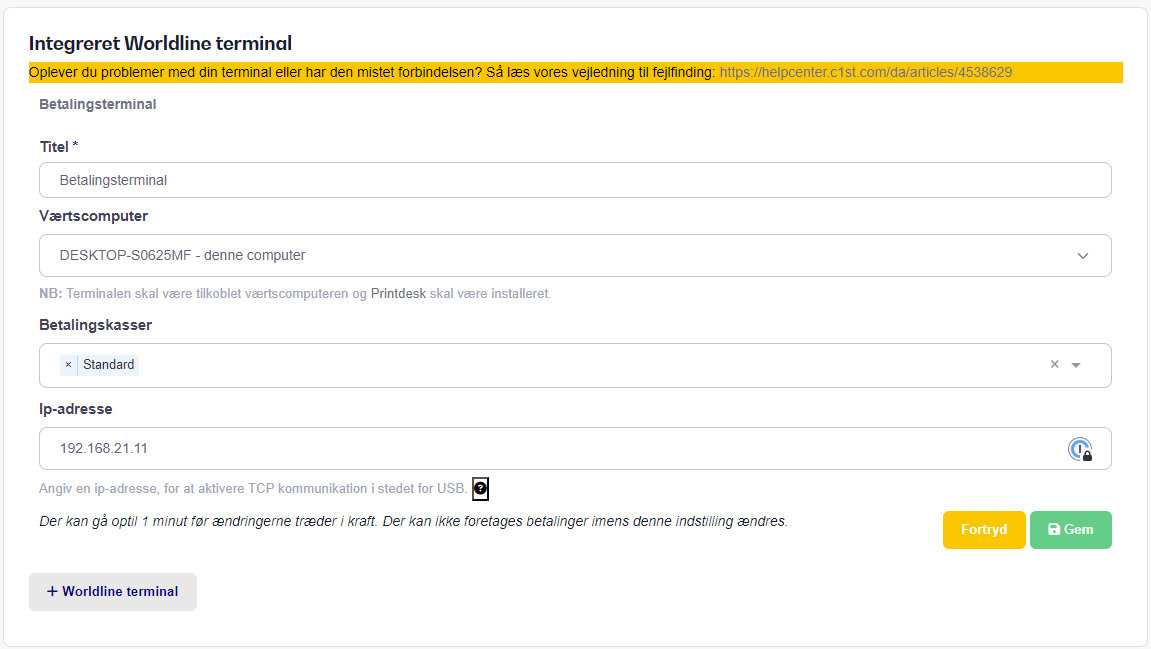This screenshot has width=1151, height=649.
Task: Click the Integreret Worldline terminal heading
Action: [x=160, y=43]
